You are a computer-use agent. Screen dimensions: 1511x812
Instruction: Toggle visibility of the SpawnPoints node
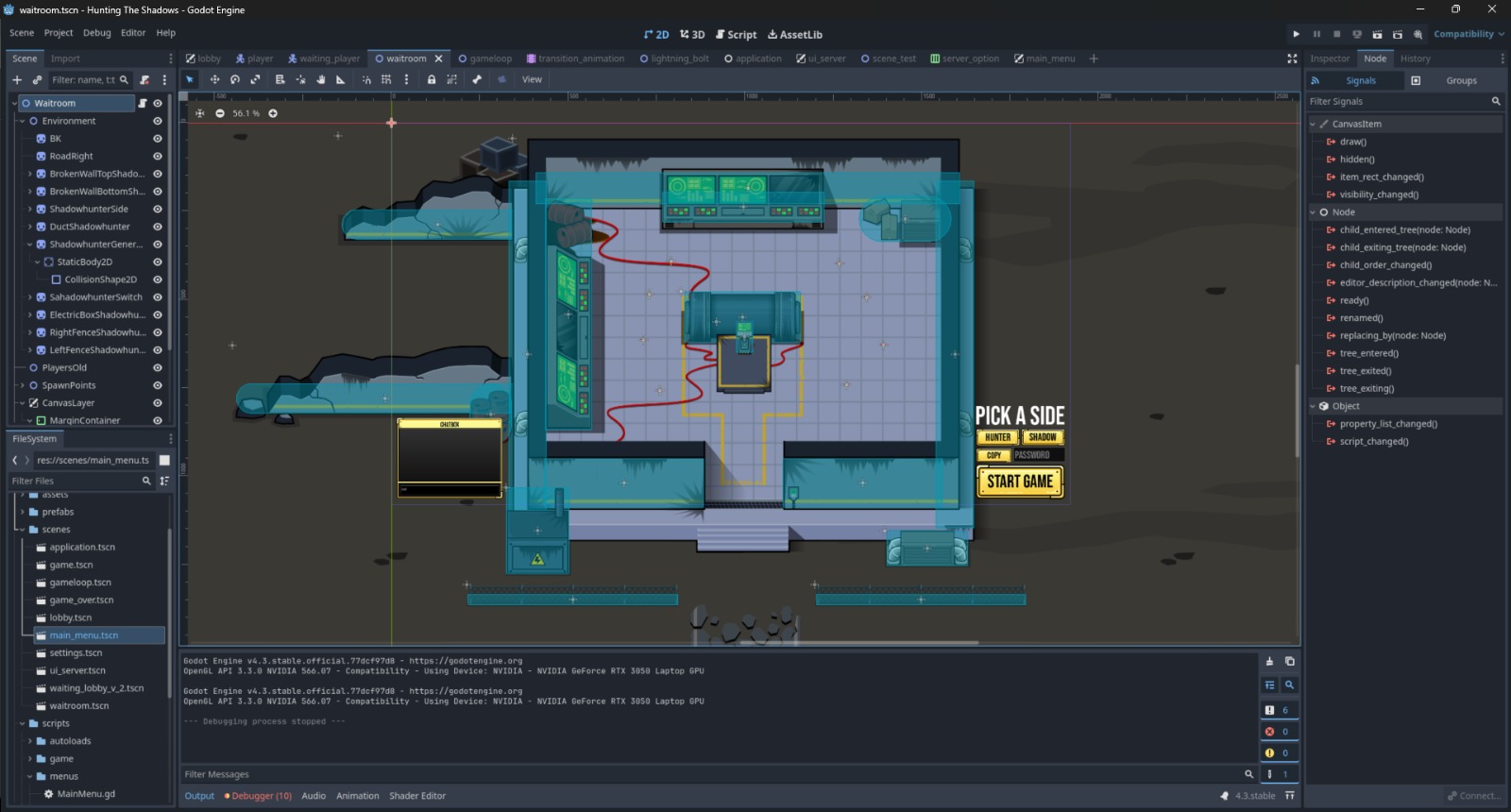coord(158,385)
